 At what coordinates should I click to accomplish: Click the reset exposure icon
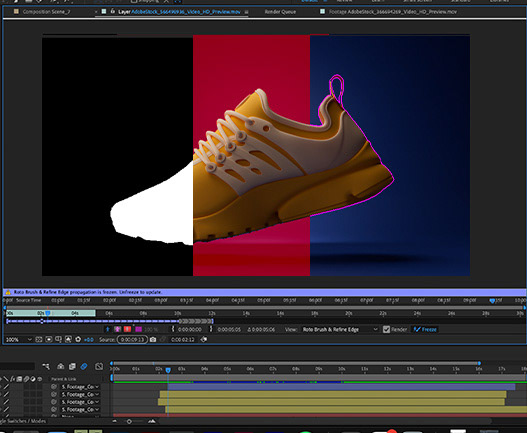coord(78,340)
